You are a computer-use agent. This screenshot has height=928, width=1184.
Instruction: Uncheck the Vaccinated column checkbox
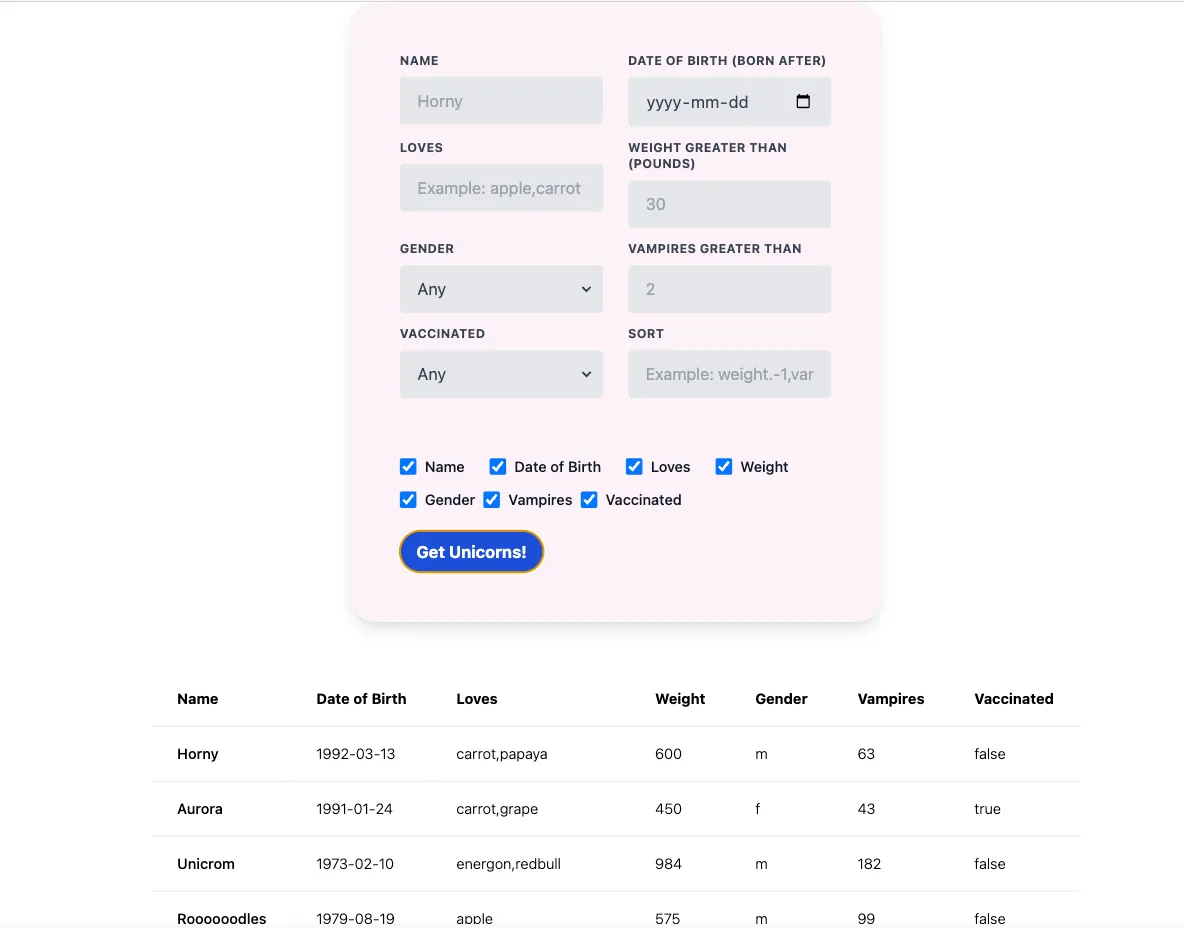click(x=589, y=499)
